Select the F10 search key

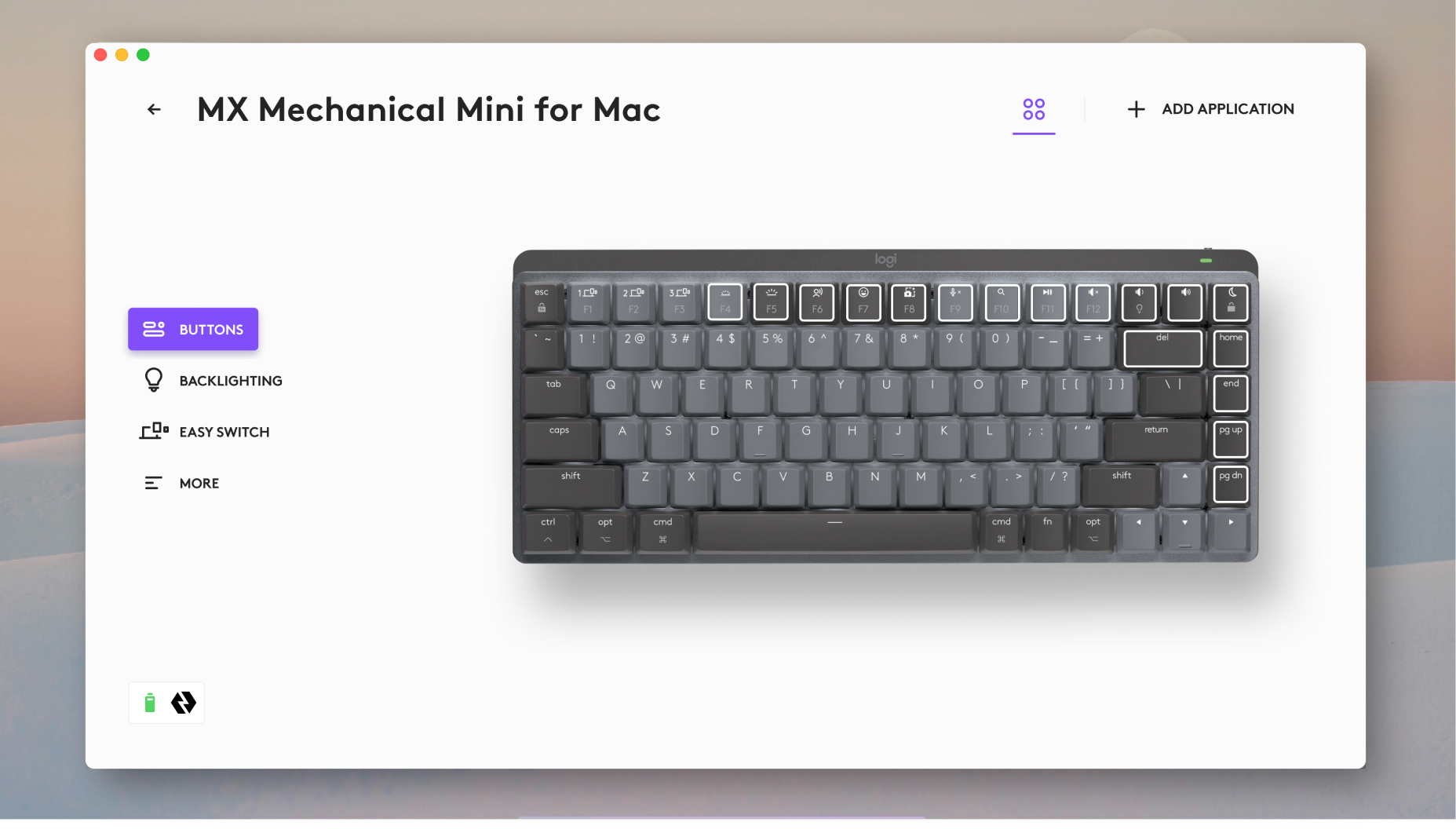click(1002, 302)
